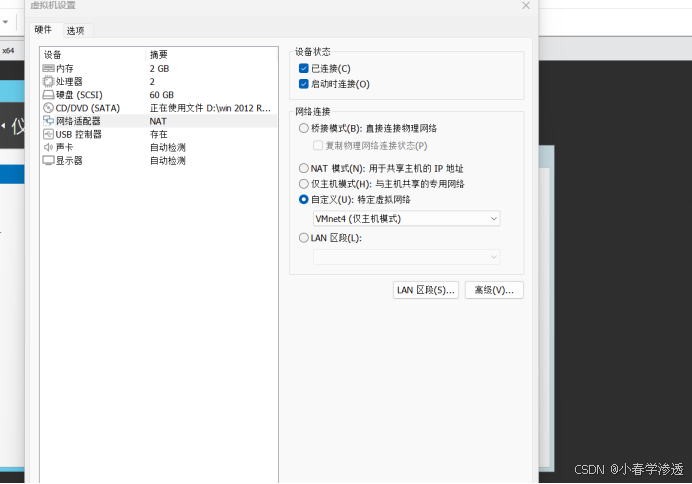
Task: Select the 声卡 row label
Action: [64, 147]
